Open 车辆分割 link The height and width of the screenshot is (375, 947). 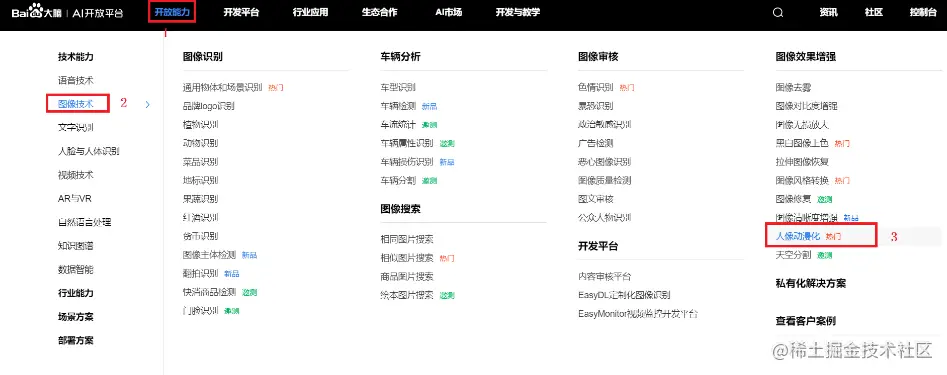click(x=398, y=180)
